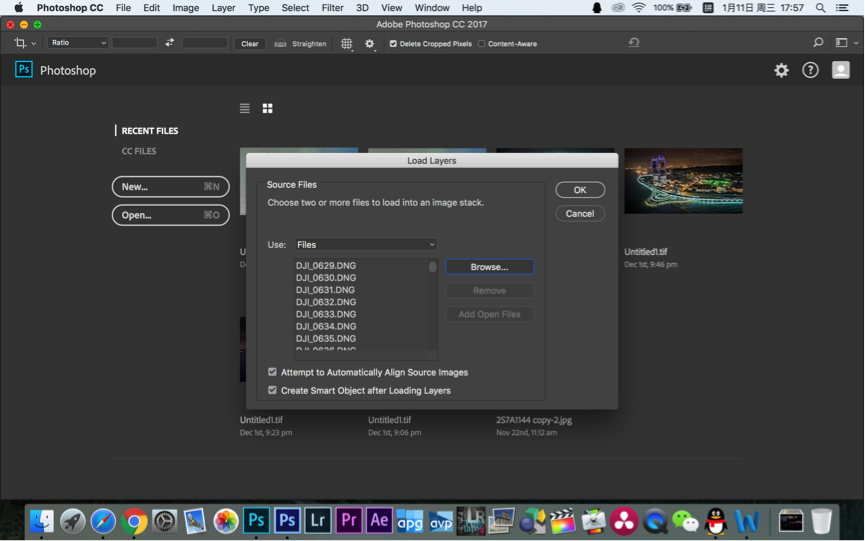Viewport: 865px width, 541px height.
Task: Open Launchpad rocket from the dock
Action: (73, 521)
